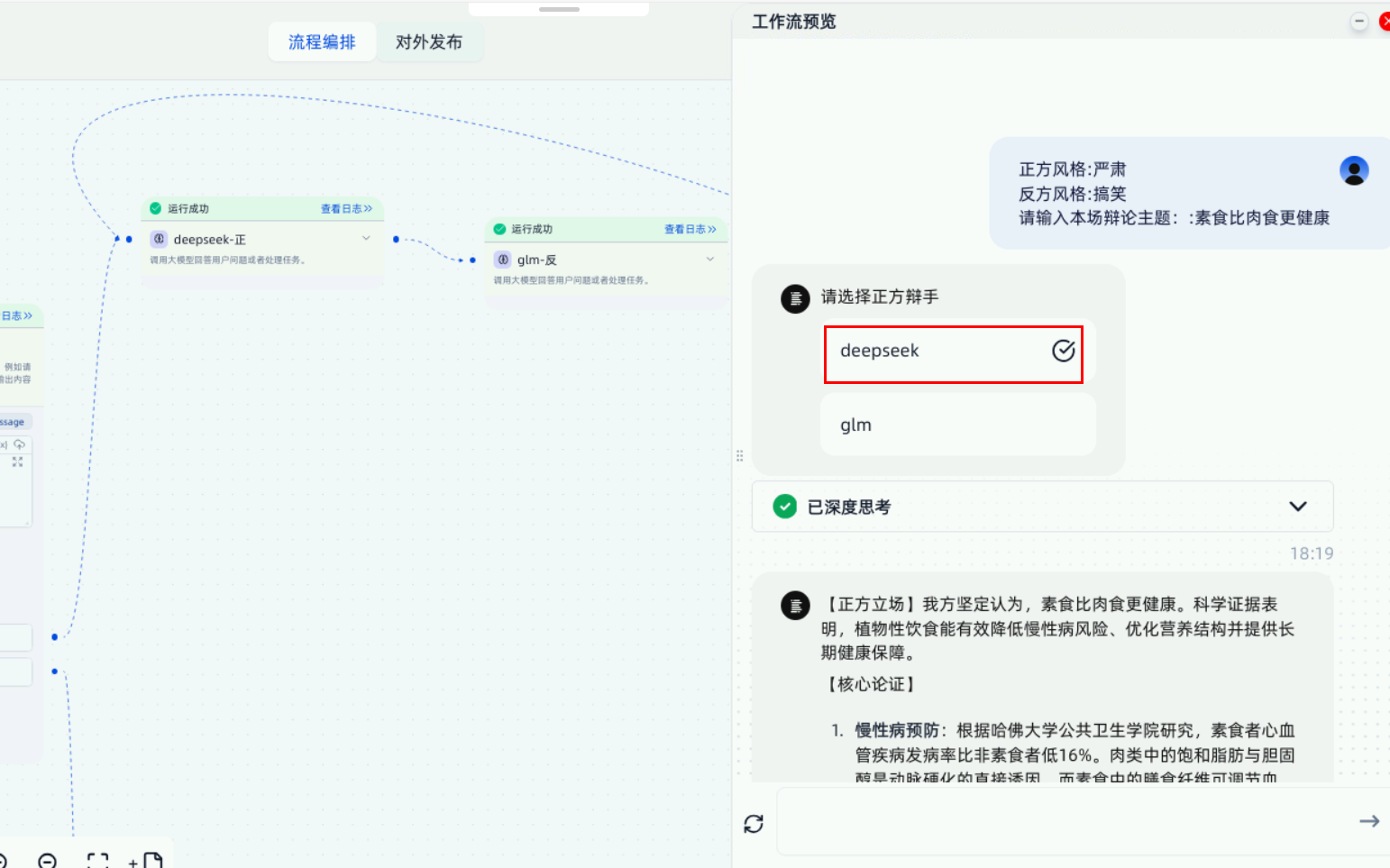Click the deepseek-正 node description text

(x=227, y=260)
